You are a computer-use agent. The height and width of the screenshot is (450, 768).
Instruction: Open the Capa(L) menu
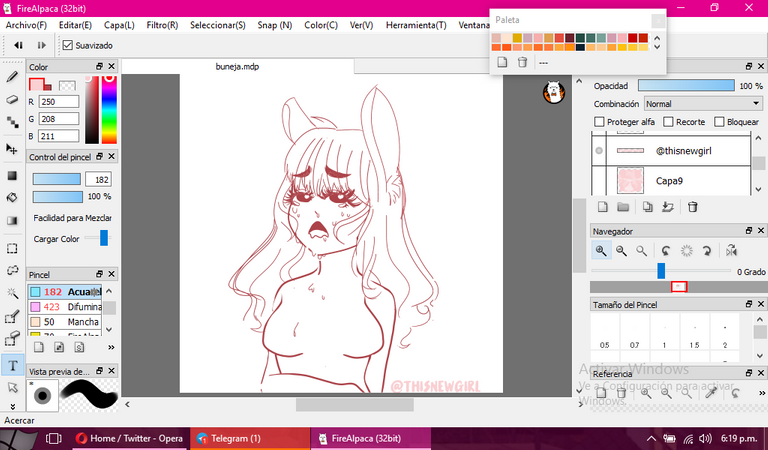tap(119, 25)
